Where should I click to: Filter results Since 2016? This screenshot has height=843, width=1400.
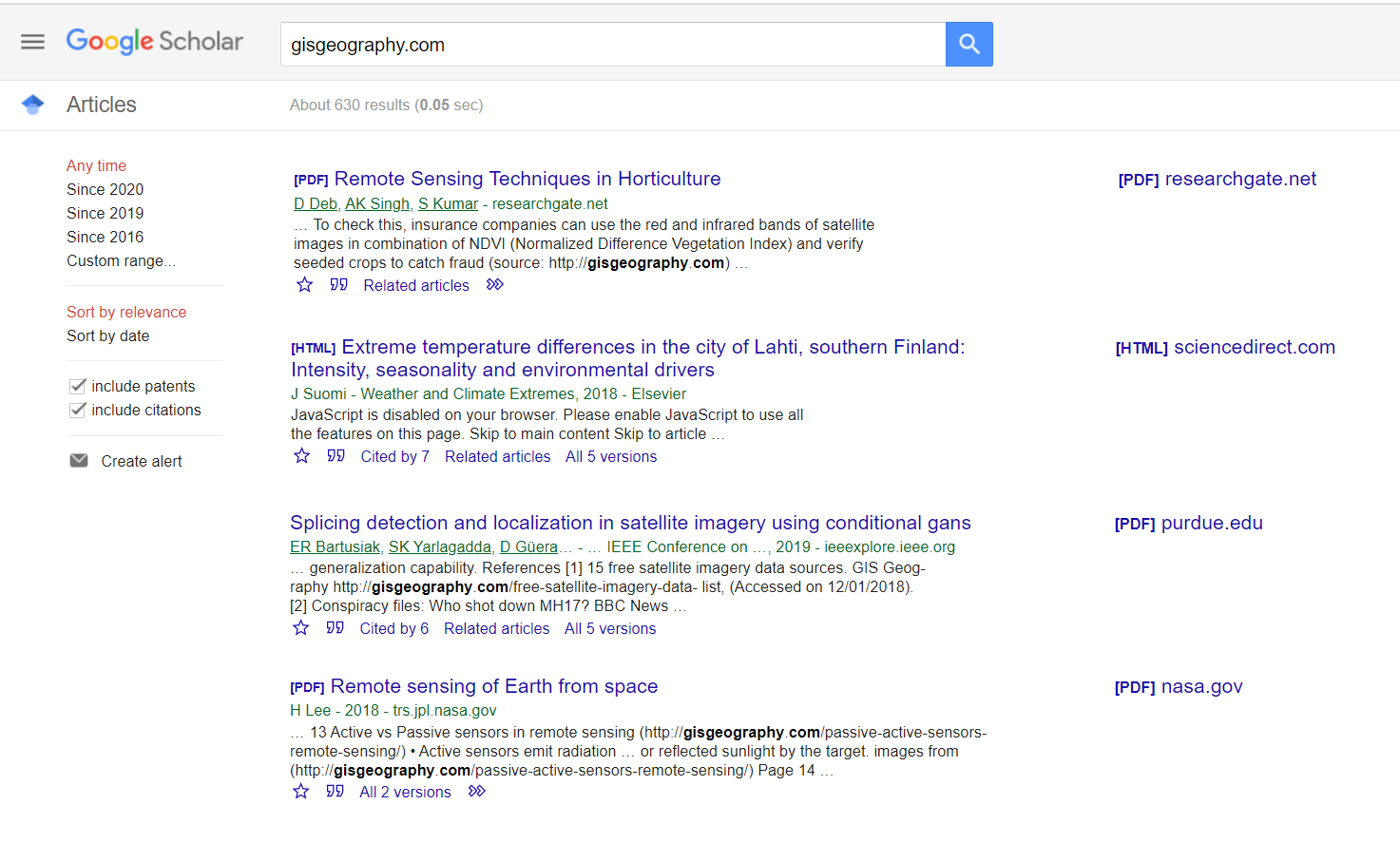105,237
